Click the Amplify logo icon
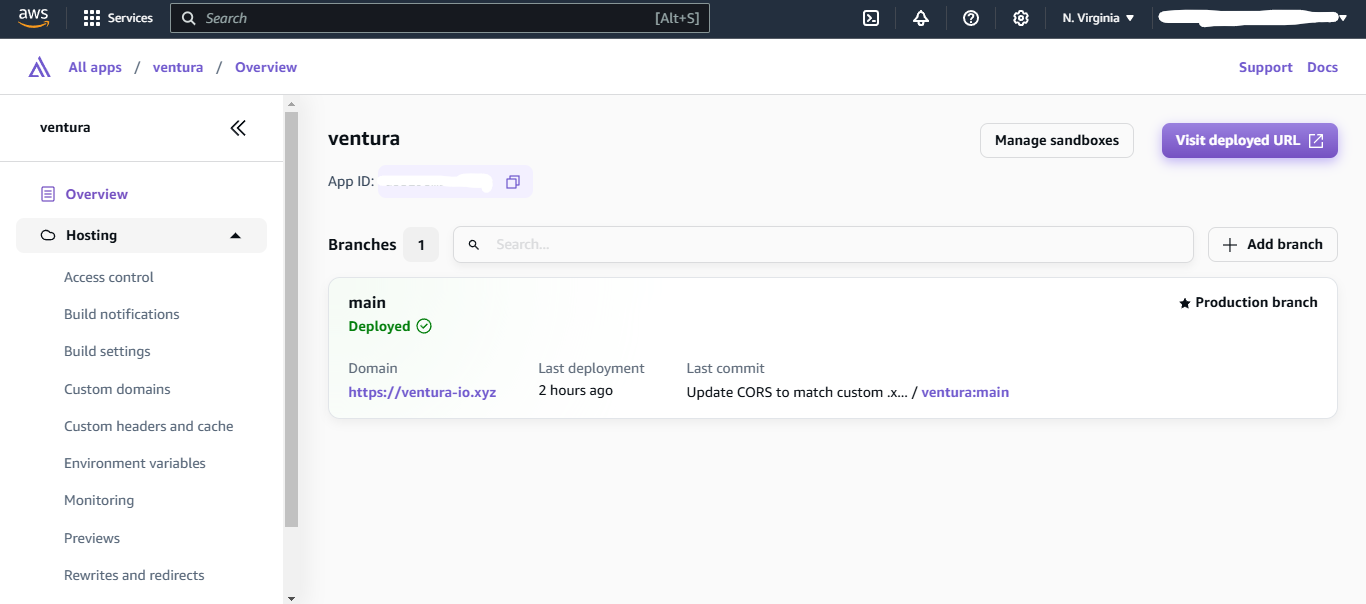 (39, 67)
